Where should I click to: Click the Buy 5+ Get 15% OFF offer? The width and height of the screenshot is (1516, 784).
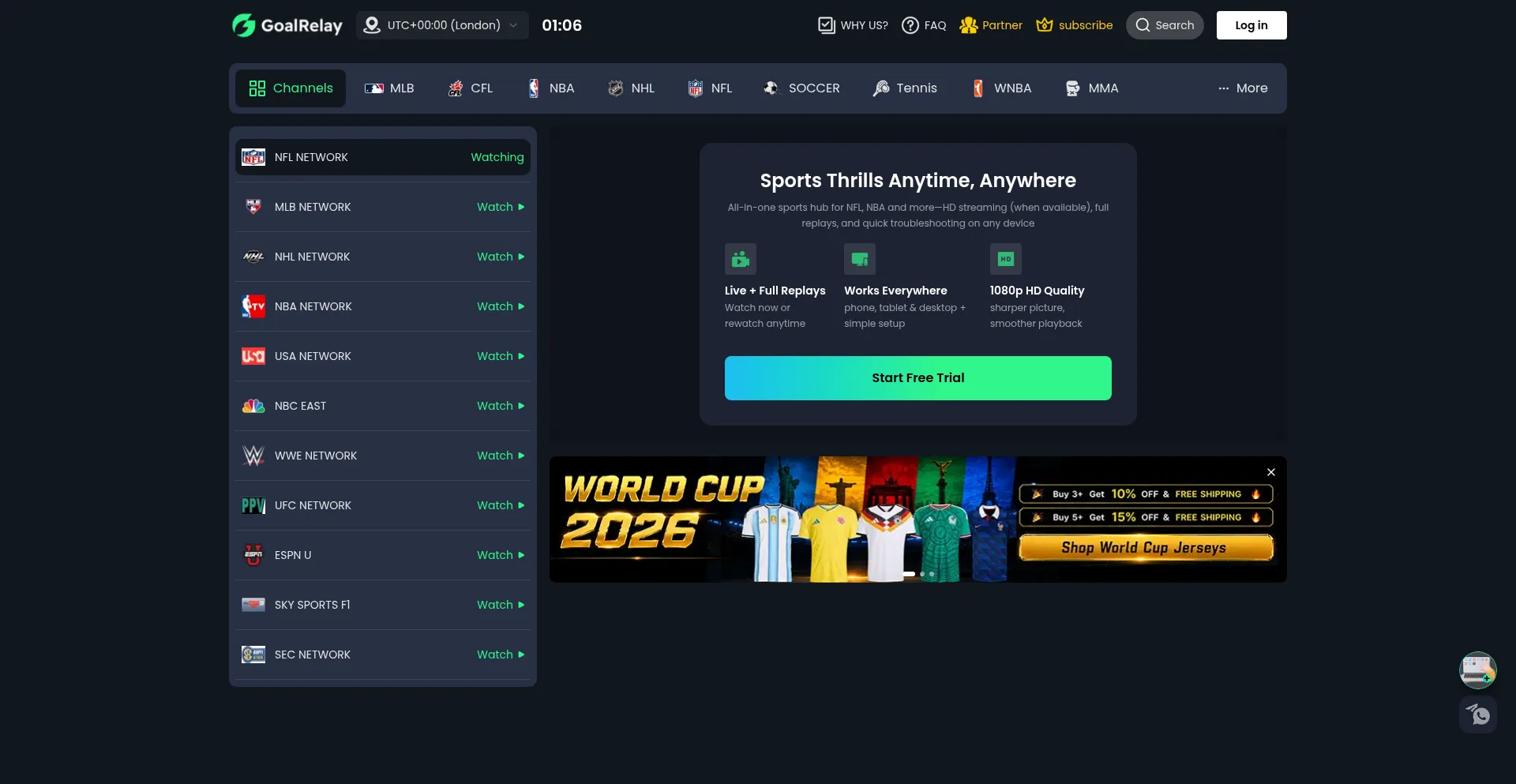(x=1146, y=518)
